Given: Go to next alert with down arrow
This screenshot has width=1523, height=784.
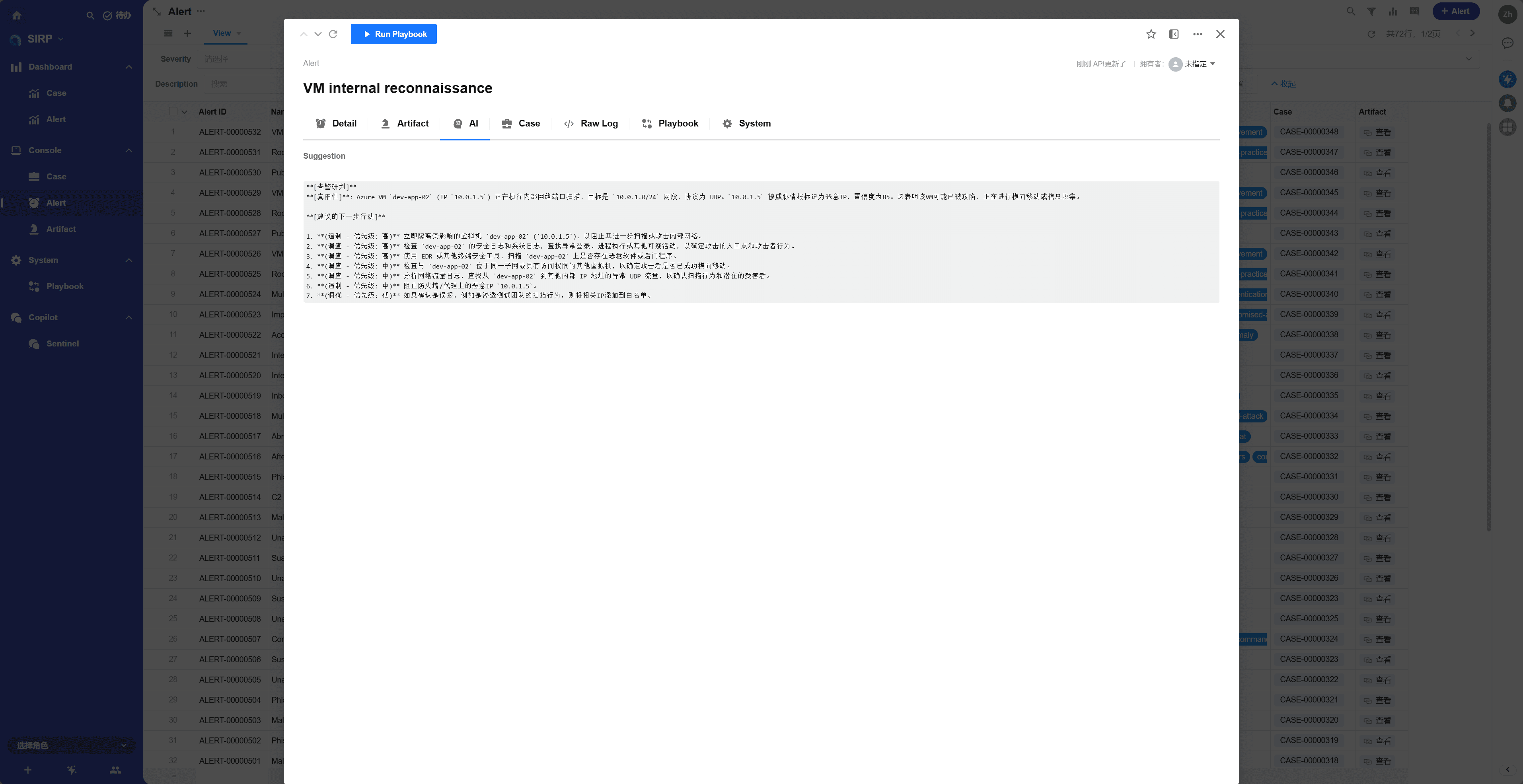Looking at the screenshot, I should click(318, 34).
